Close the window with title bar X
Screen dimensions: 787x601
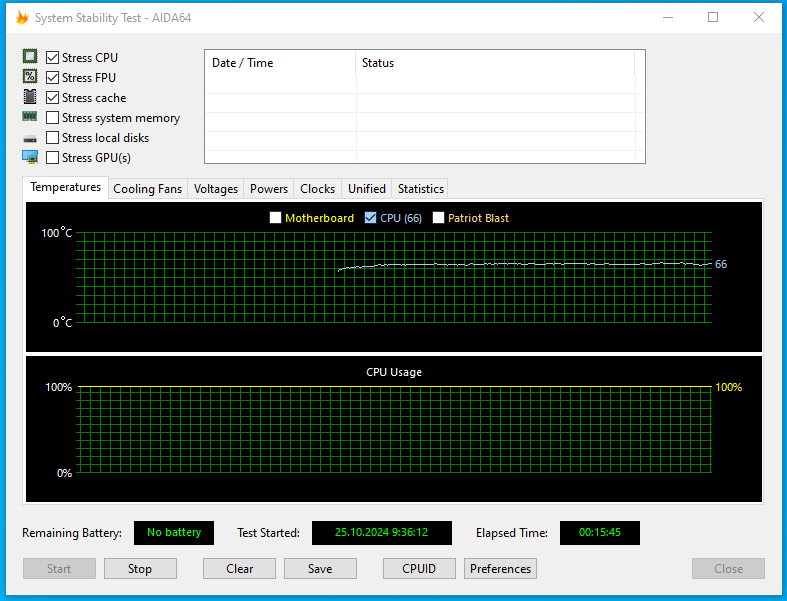(x=759, y=18)
